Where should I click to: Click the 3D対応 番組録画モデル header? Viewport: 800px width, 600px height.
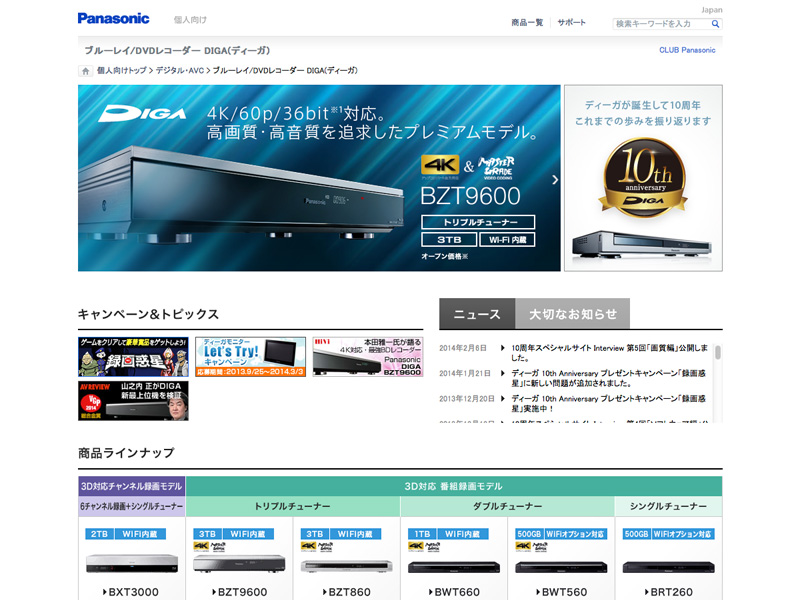point(454,486)
